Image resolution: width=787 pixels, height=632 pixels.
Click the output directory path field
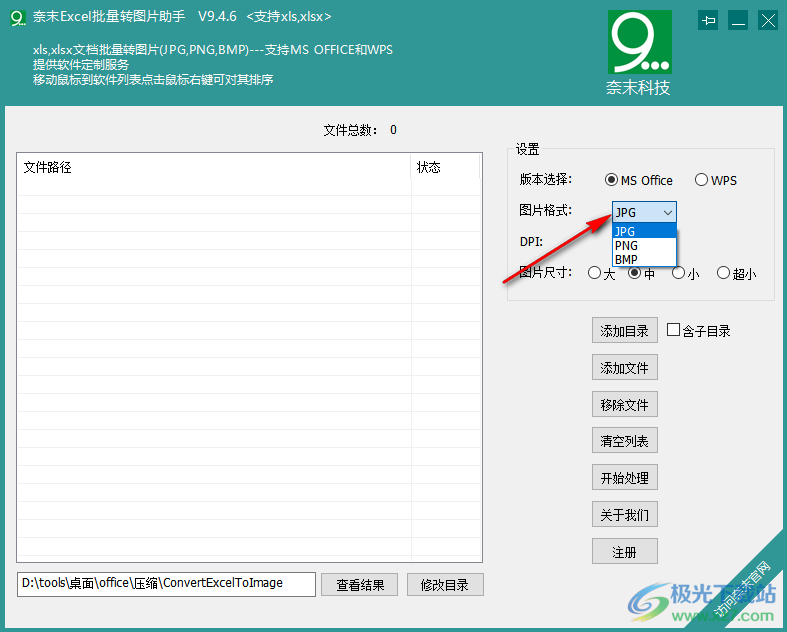pos(166,584)
